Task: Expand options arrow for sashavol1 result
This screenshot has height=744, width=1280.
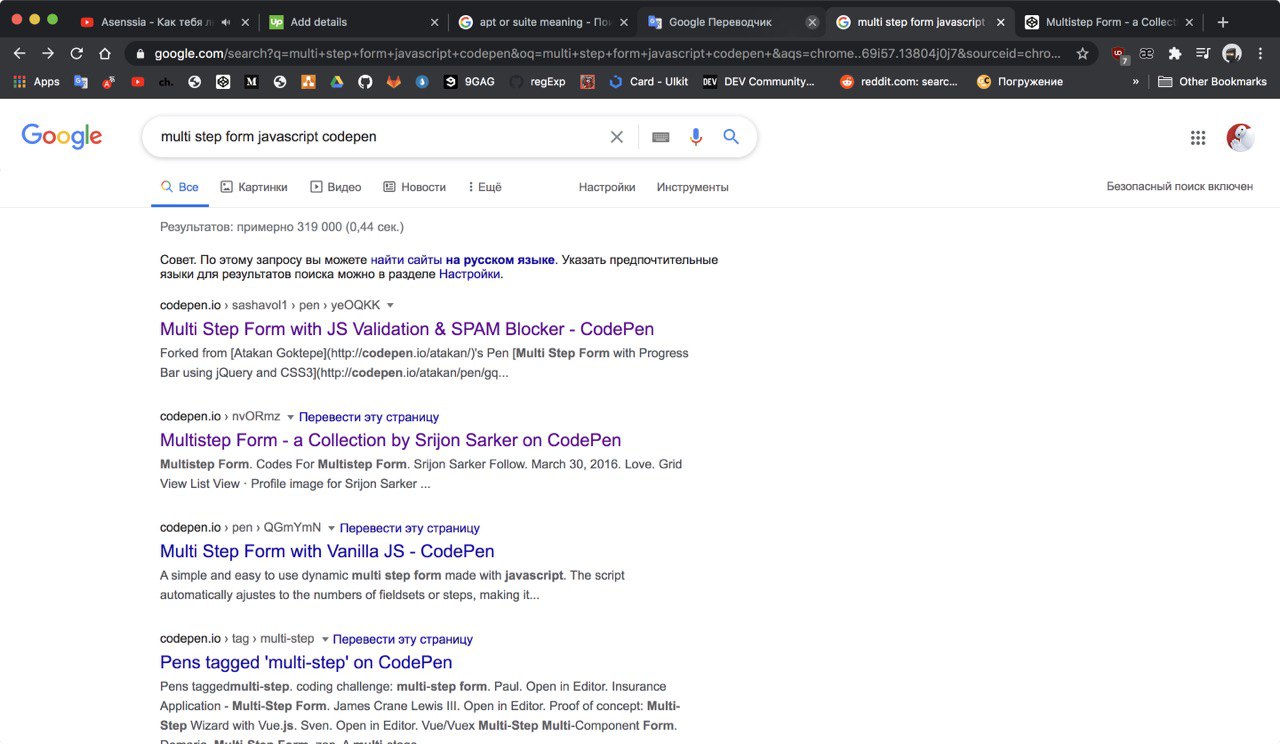Action: coord(390,306)
